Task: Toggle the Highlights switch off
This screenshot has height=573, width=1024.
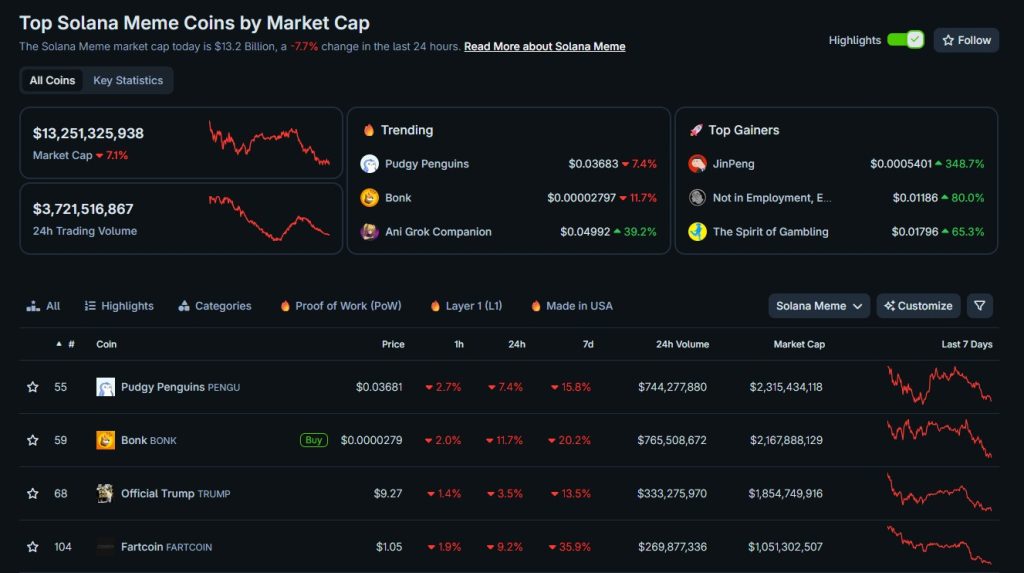Action: click(x=904, y=40)
